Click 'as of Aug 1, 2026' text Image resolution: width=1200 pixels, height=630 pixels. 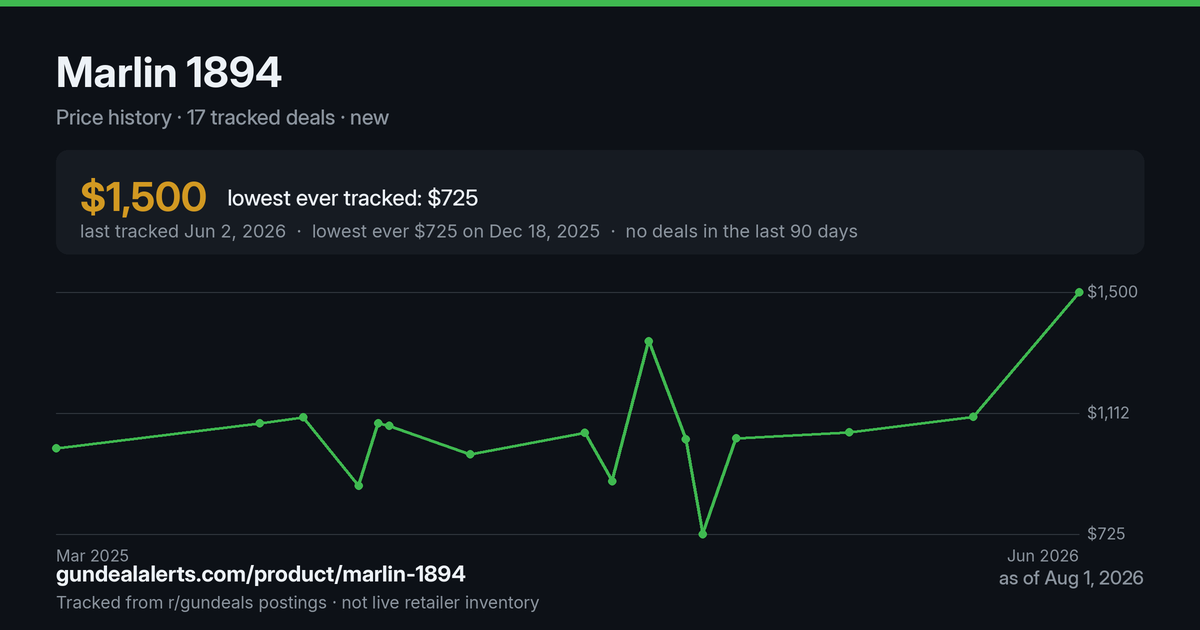[1071, 578]
